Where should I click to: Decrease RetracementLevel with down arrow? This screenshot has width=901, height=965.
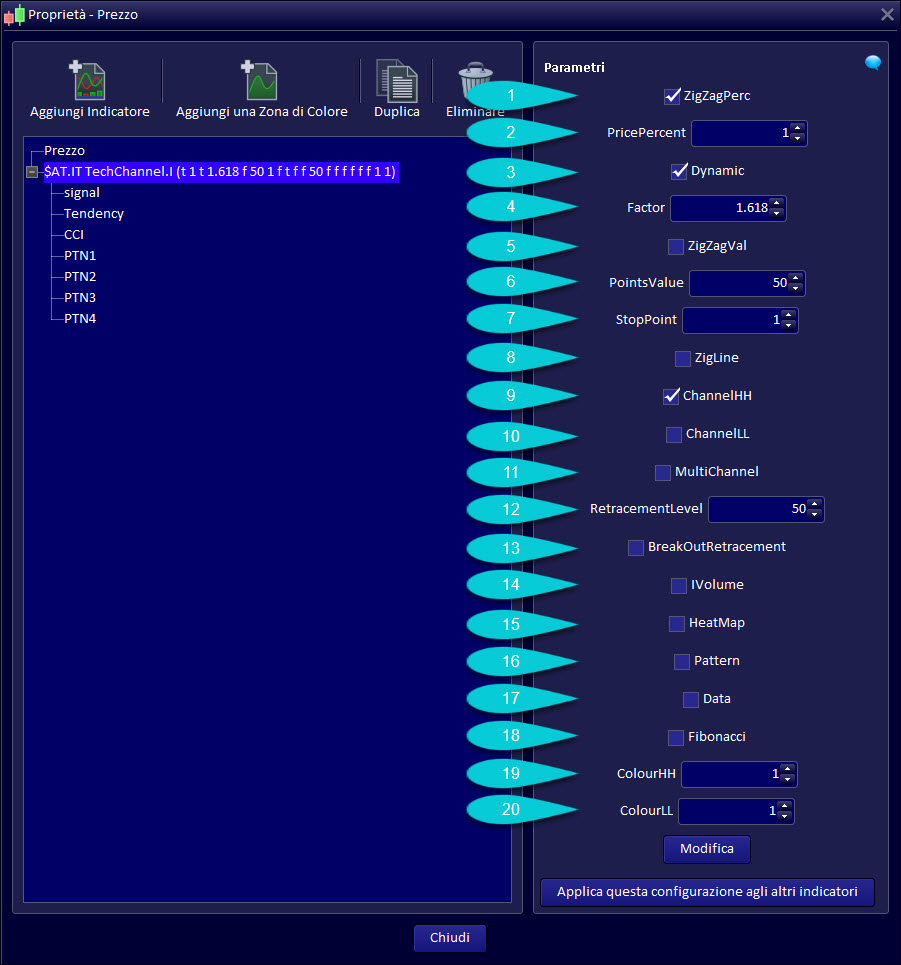point(815,515)
